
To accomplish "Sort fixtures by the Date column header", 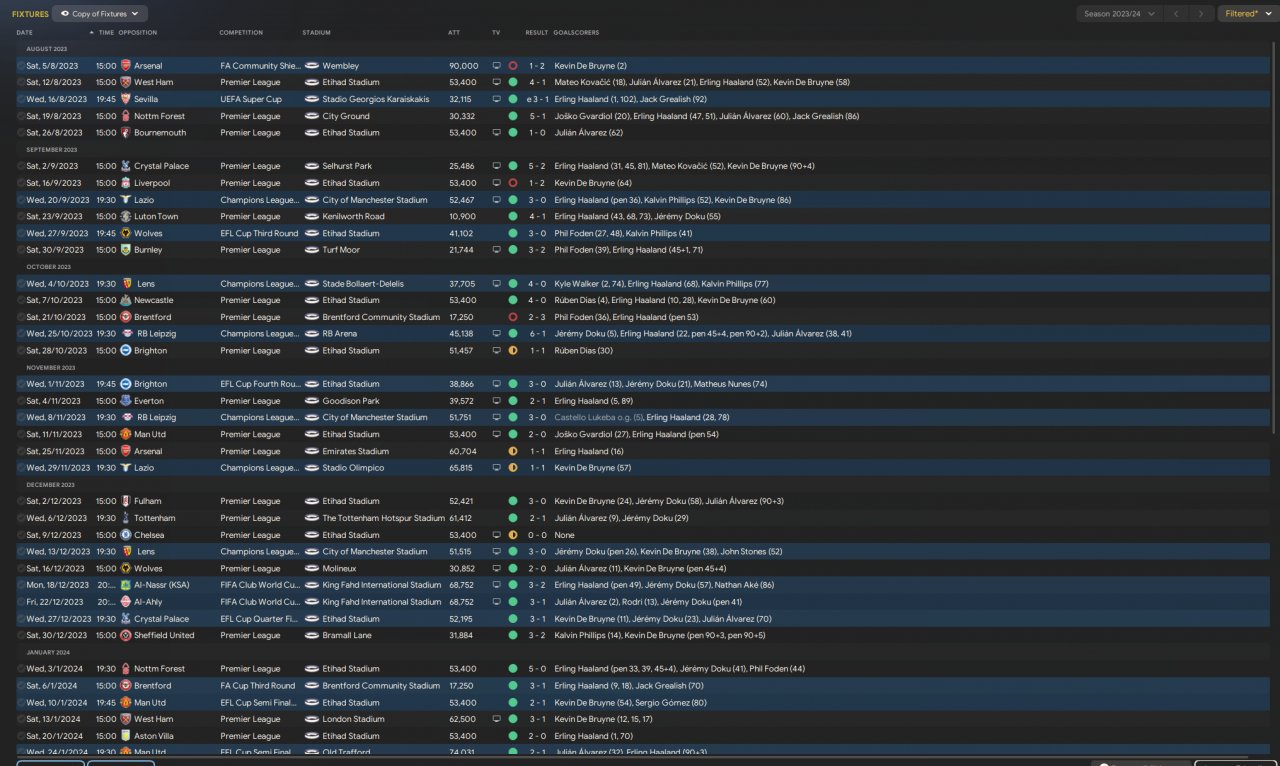I will [24, 33].
